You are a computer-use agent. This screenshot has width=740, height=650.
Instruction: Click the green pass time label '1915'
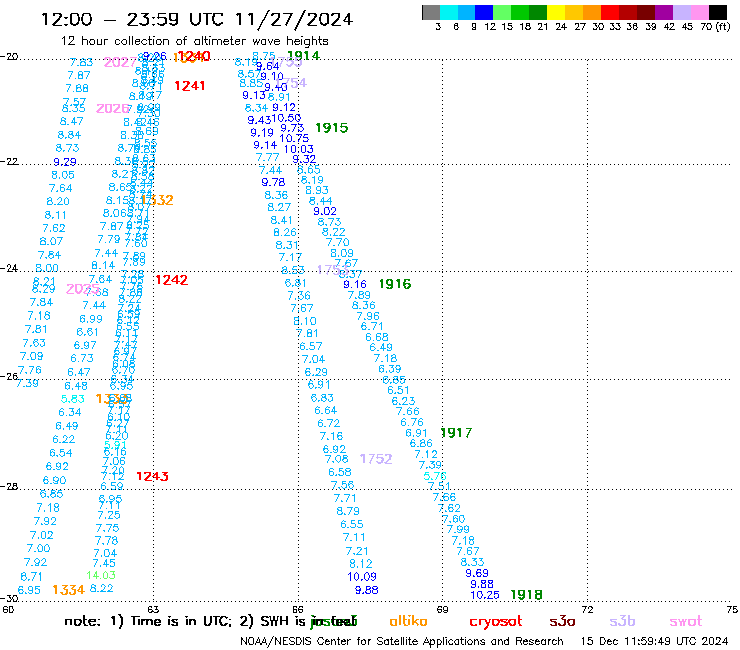pyautogui.click(x=332, y=128)
